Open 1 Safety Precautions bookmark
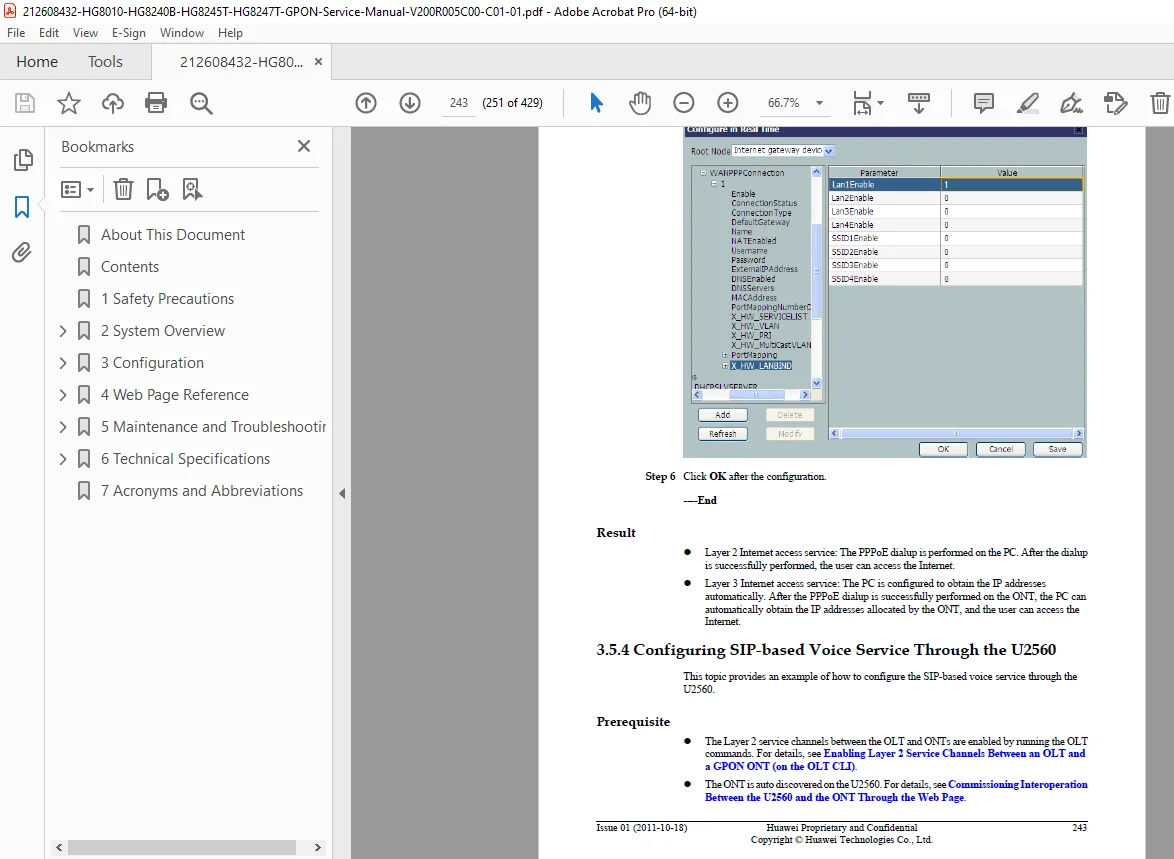The height and width of the screenshot is (859, 1174). point(167,299)
